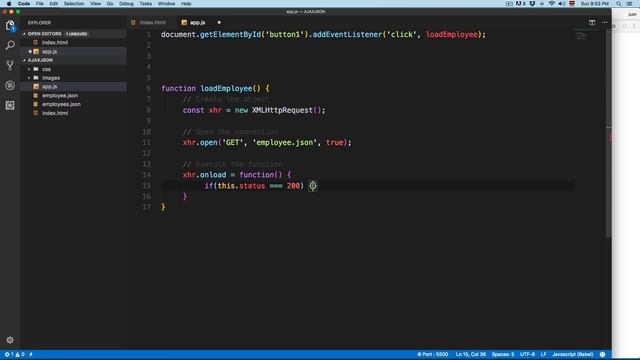This screenshot has width=640, height=360.
Task: Click the app.js tab file icon
Action: (x=184, y=22)
